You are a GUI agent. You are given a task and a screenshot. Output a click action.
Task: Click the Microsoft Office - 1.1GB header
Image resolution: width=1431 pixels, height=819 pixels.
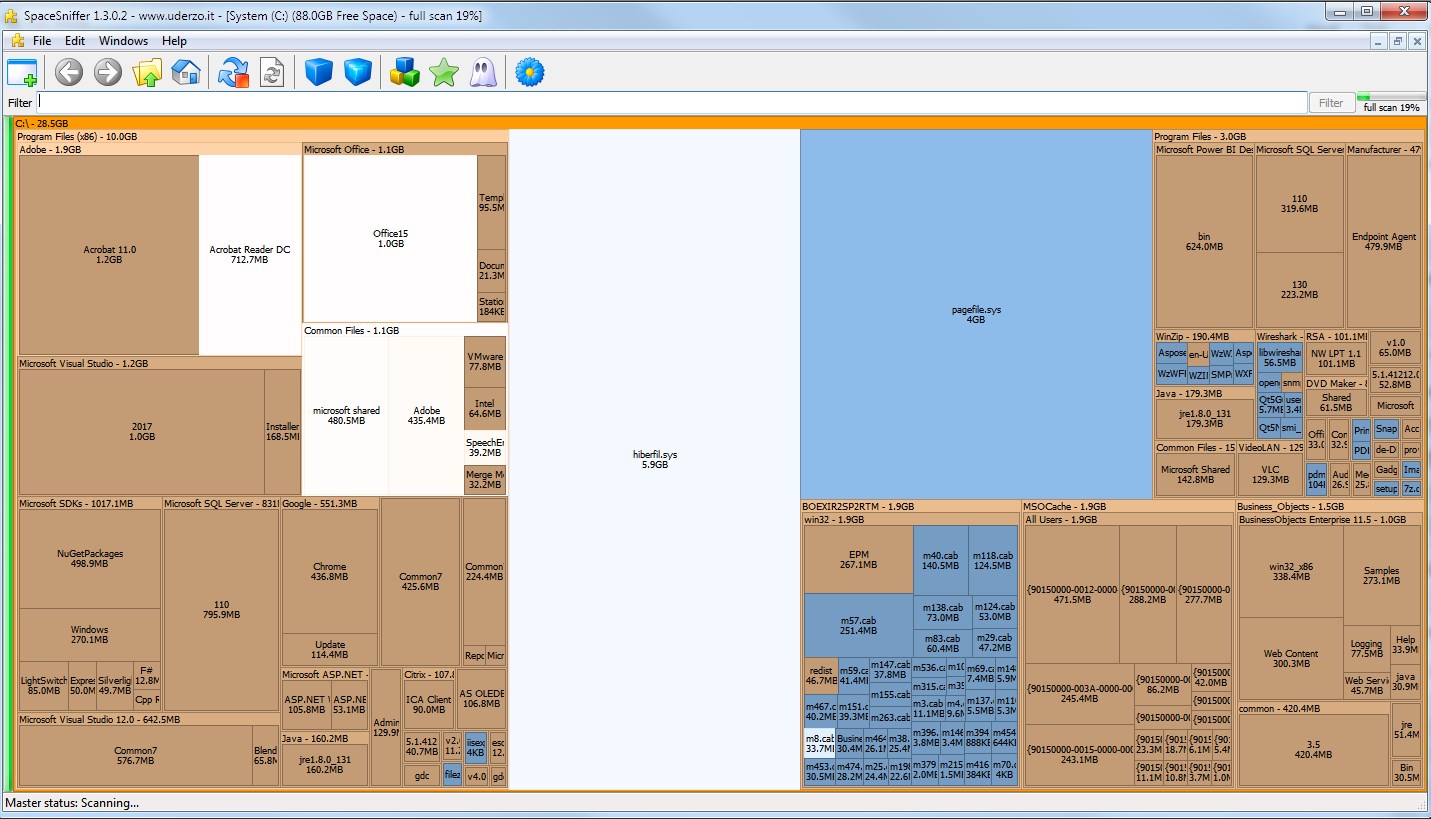click(x=405, y=149)
